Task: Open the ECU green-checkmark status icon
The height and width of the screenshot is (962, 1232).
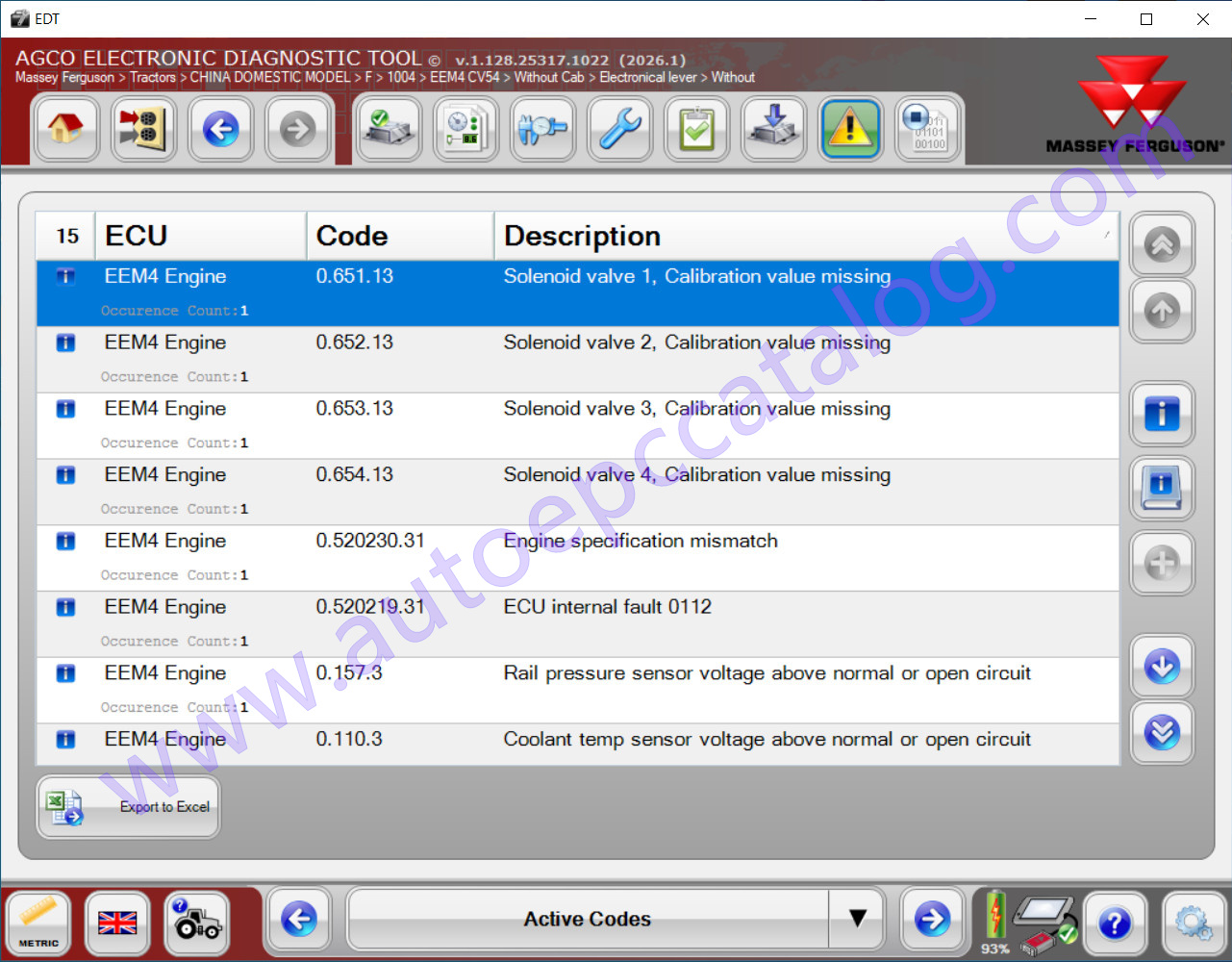Action: (x=390, y=129)
